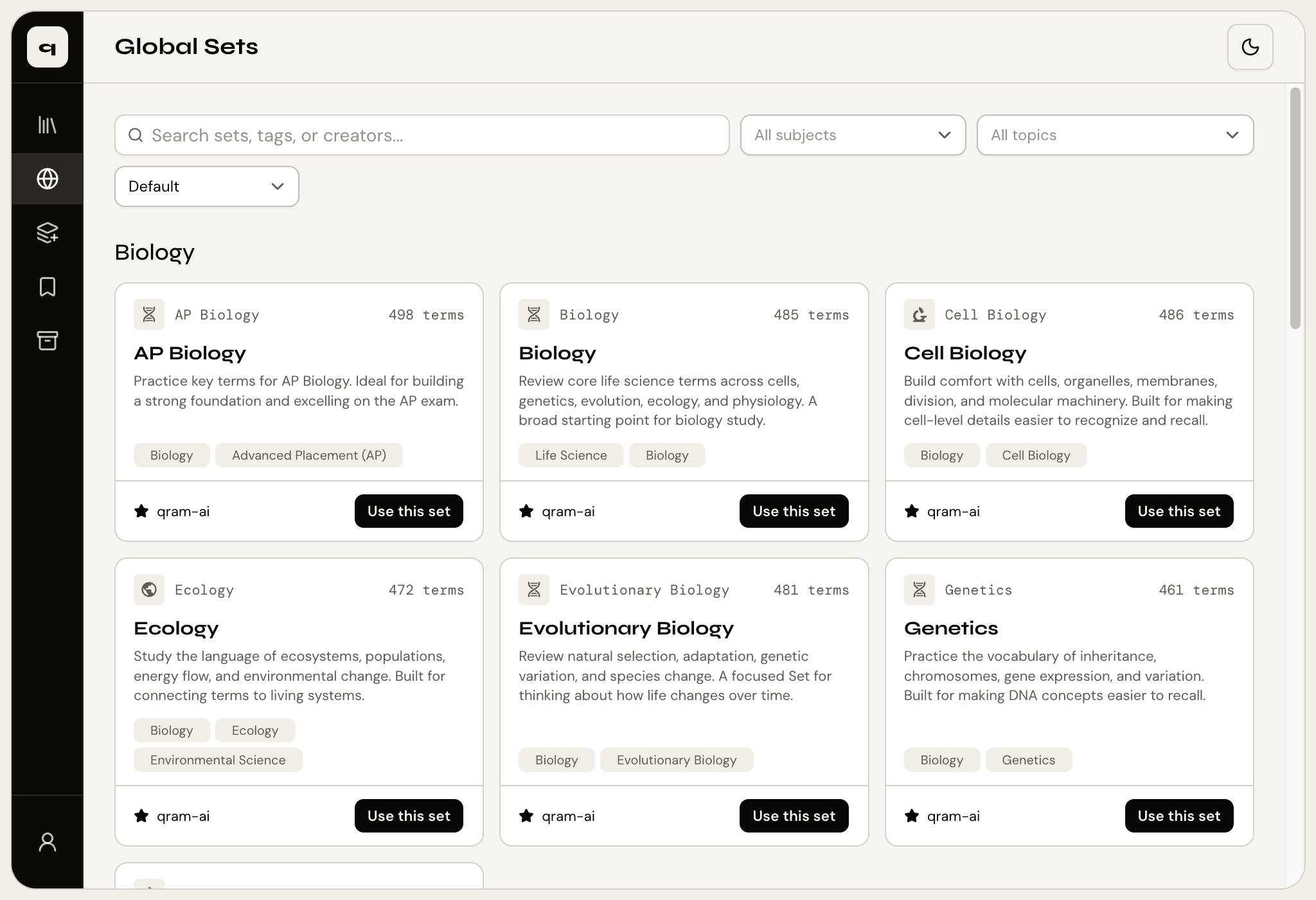Click the '472 terms' count
1316x900 pixels.
point(426,589)
